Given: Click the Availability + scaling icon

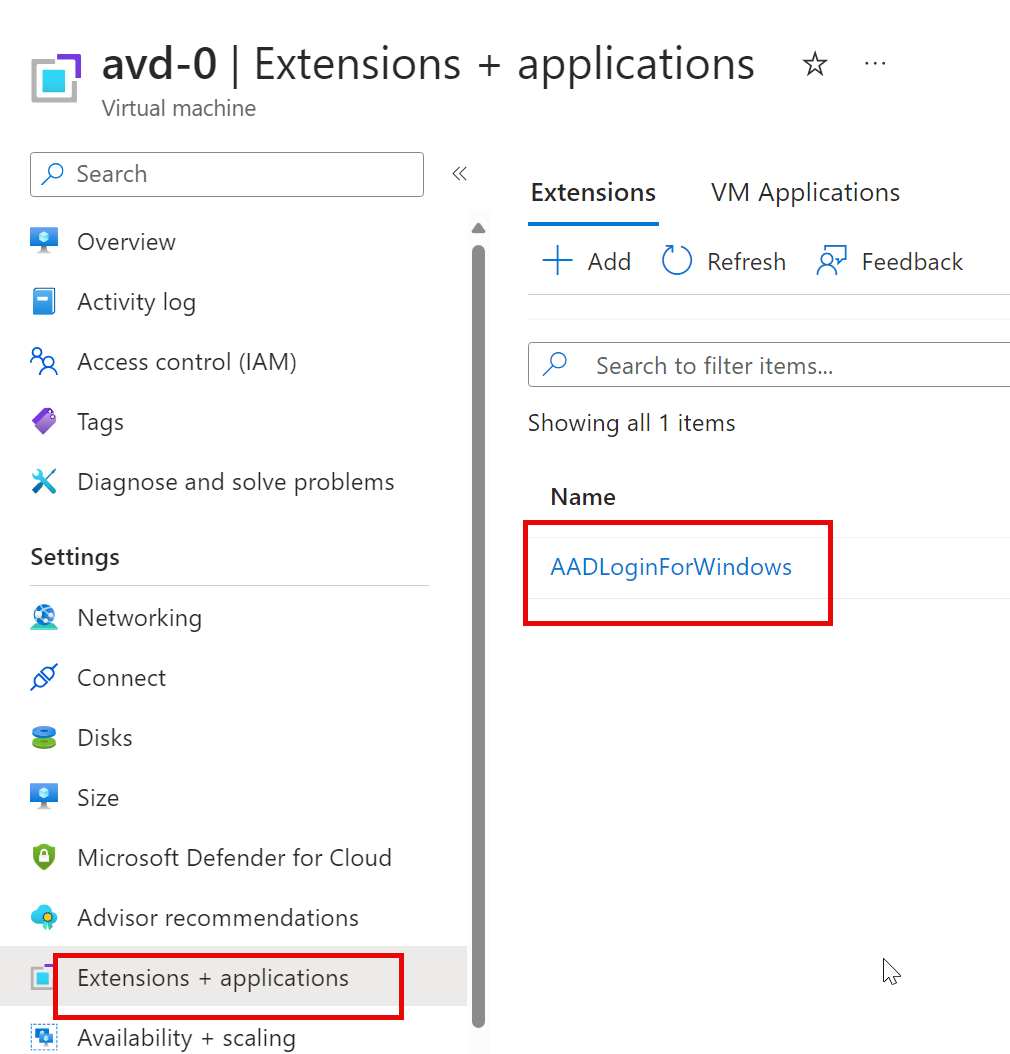Looking at the screenshot, I should [44, 1036].
